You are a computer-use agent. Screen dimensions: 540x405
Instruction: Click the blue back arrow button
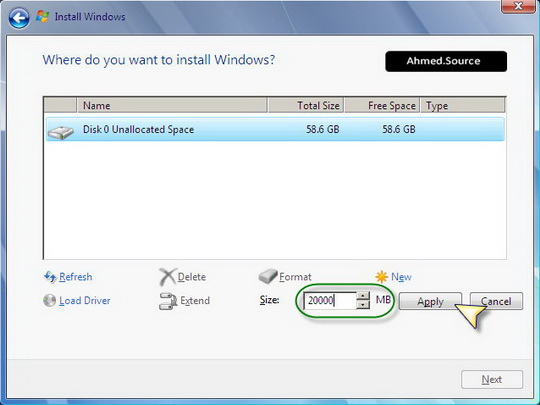[19, 18]
